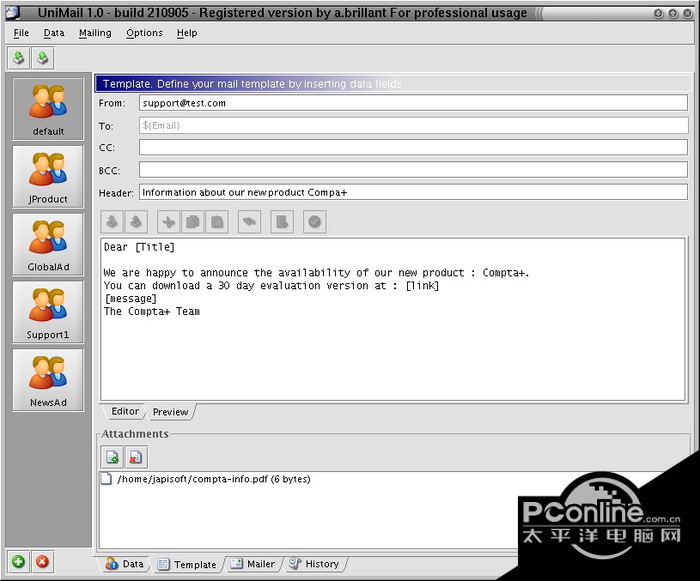Click the '30 day evaluation version' line
This screenshot has width=700, height=581.
click(x=271, y=286)
